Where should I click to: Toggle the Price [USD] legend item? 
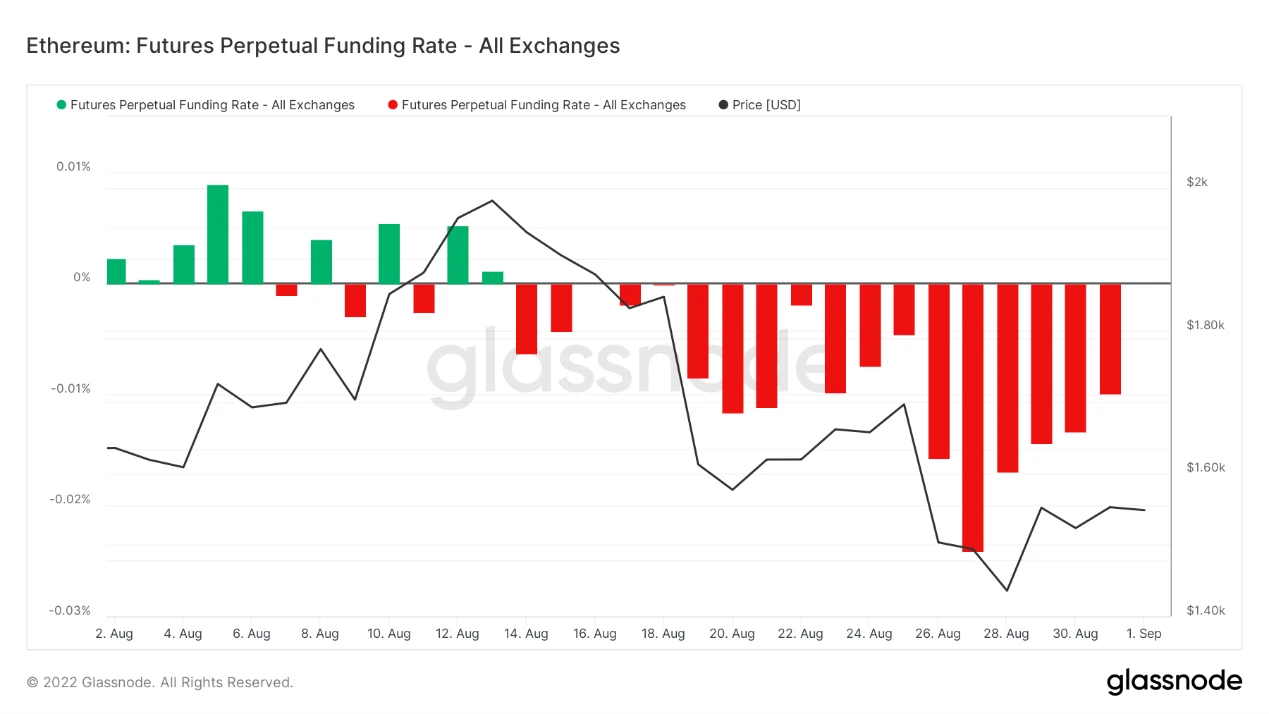click(760, 105)
